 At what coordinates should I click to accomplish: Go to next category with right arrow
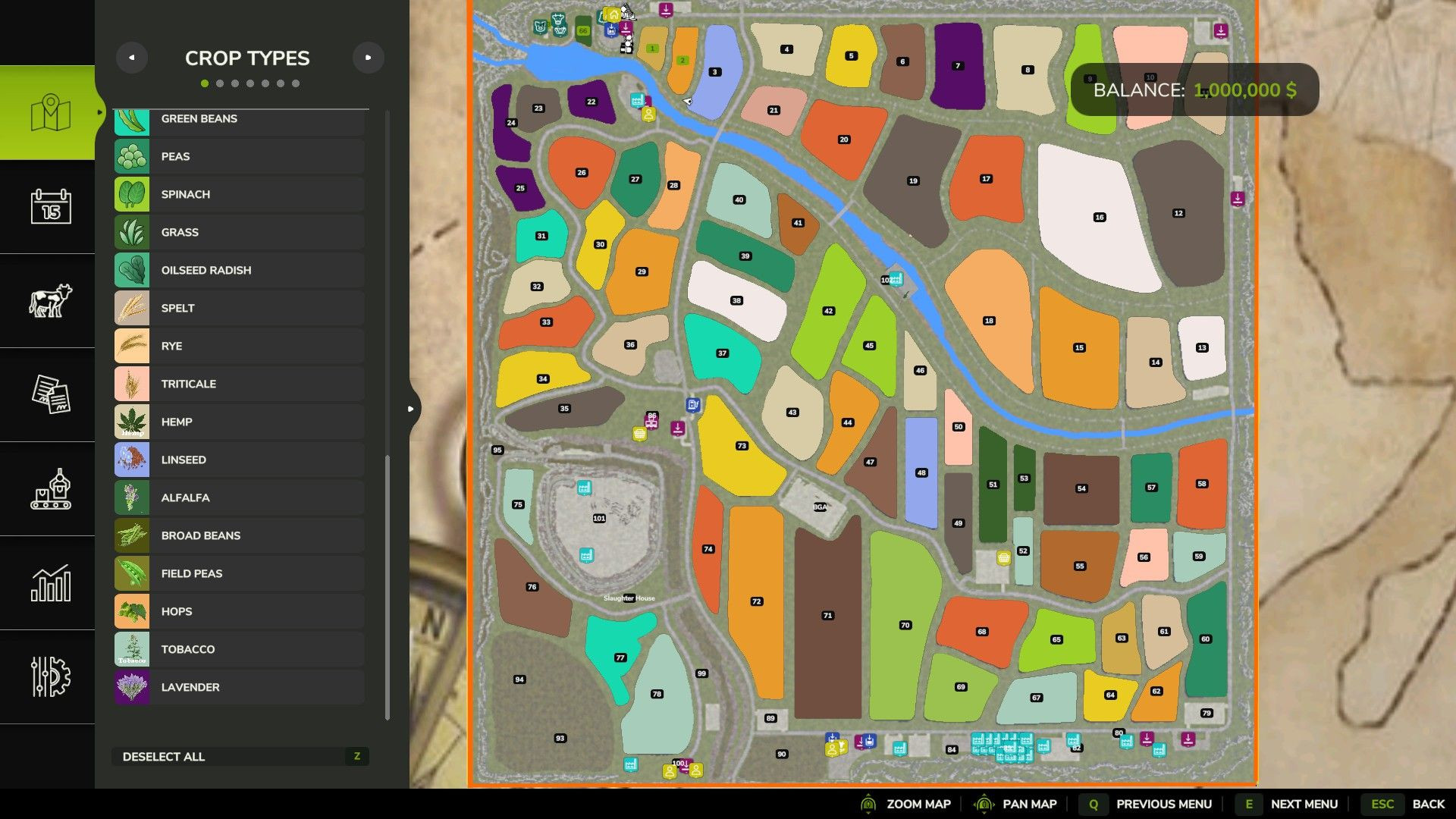(x=369, y=58)
